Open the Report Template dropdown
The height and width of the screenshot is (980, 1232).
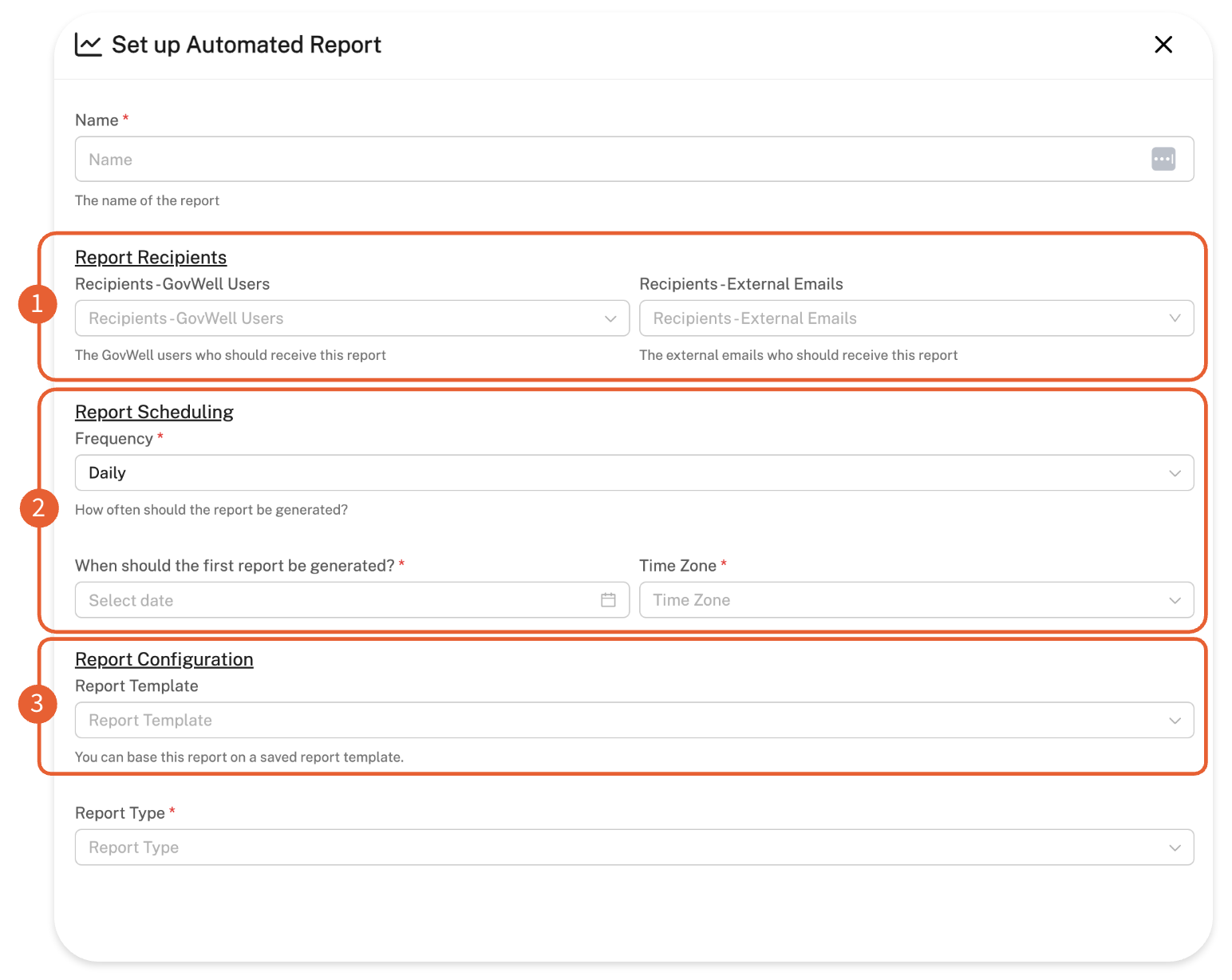click(634, 721)
